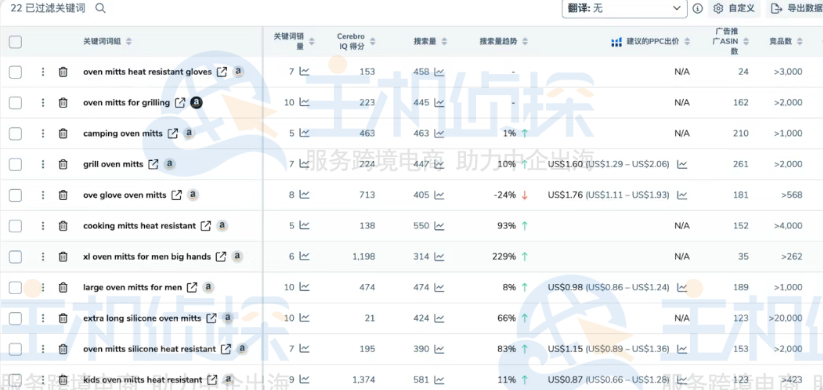The width and height of the screenshot is (823, 390).
Task: Open row options menu for 'extra long silicone oven mitts'
Action: point(43,318)
